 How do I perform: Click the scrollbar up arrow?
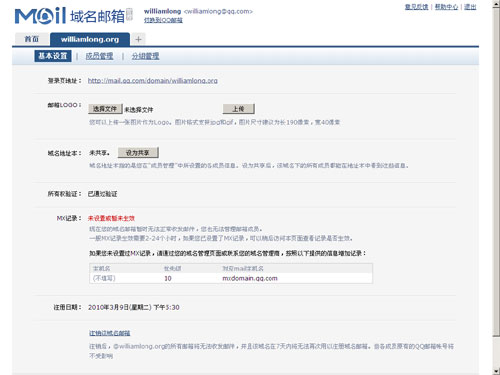[496, 3]
